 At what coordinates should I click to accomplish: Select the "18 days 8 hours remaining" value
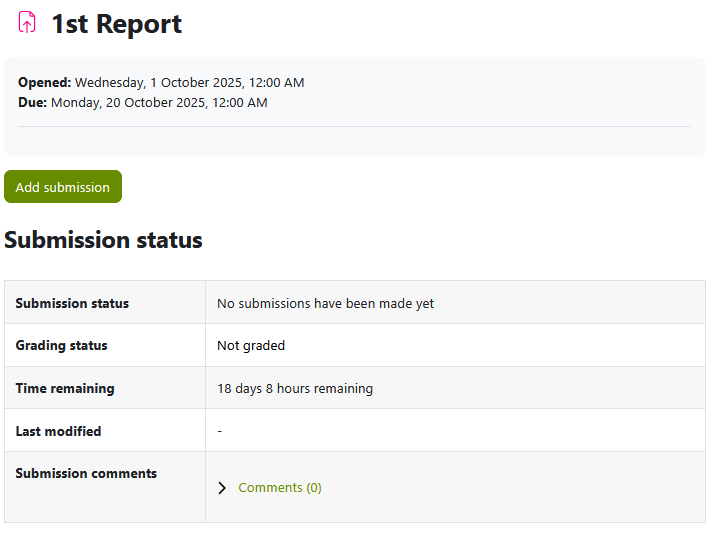(x=295, y=388)
